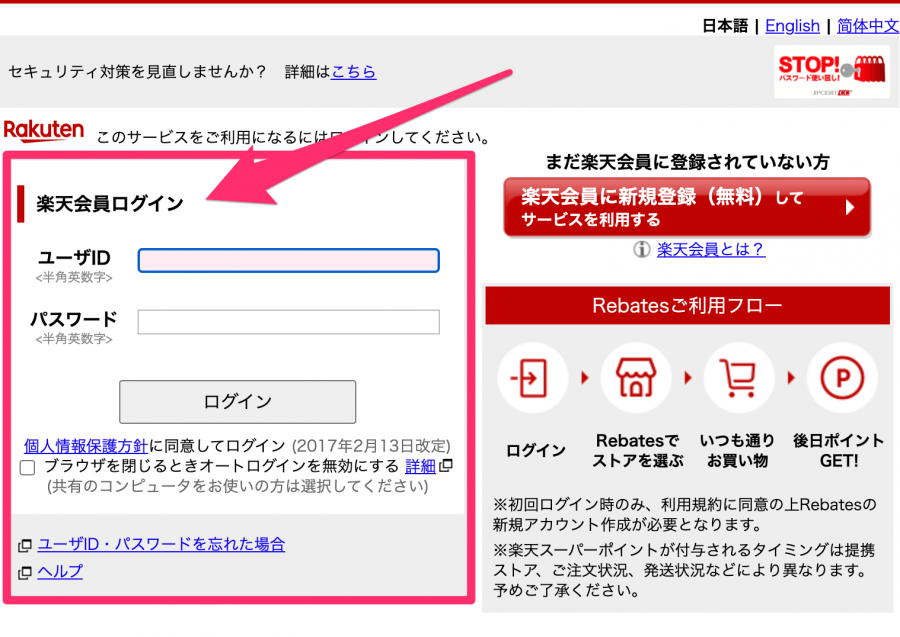Viewport: 900px width, 637px height.
Task: Click the store icon in Rebates flow
Action: point(635,378)
